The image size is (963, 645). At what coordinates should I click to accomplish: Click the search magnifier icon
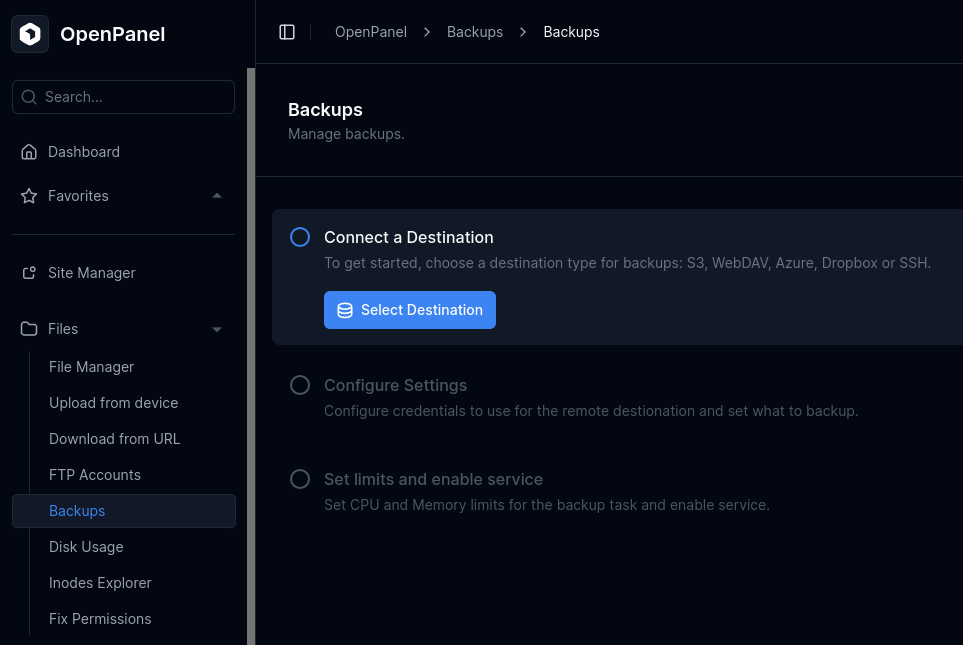30,97
